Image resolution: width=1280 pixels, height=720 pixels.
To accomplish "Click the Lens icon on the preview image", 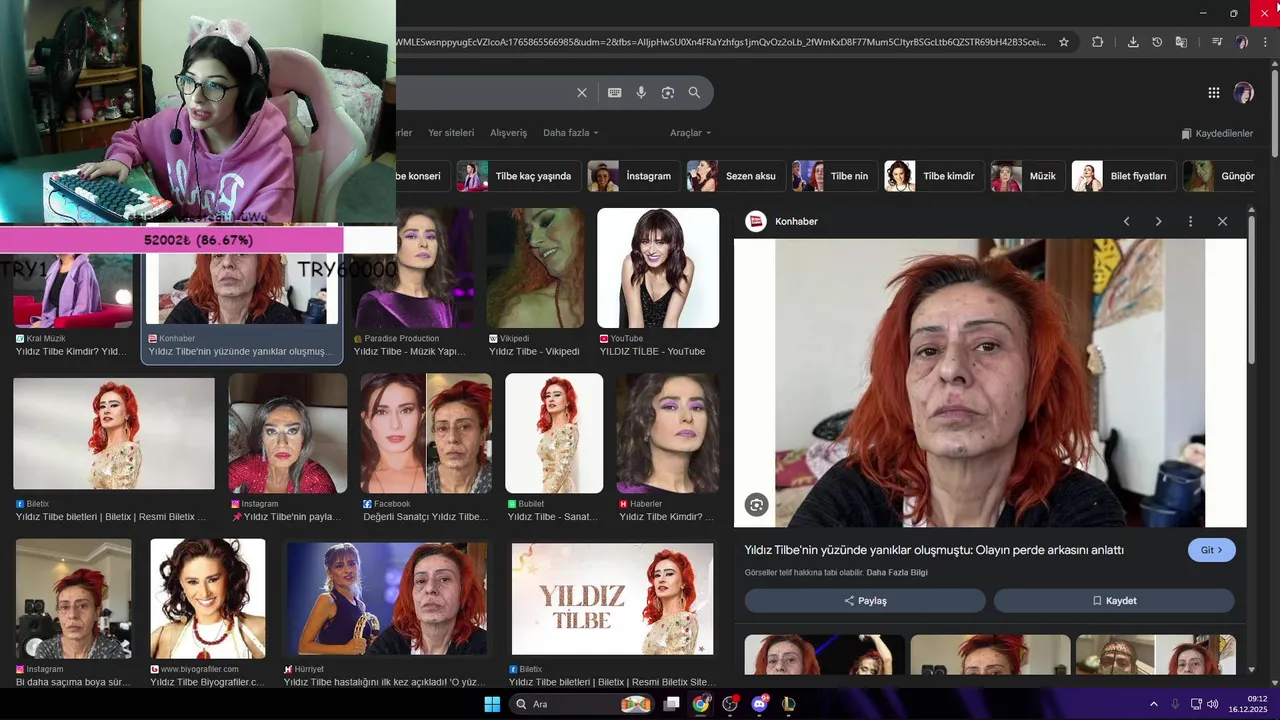I will point(757,505).
